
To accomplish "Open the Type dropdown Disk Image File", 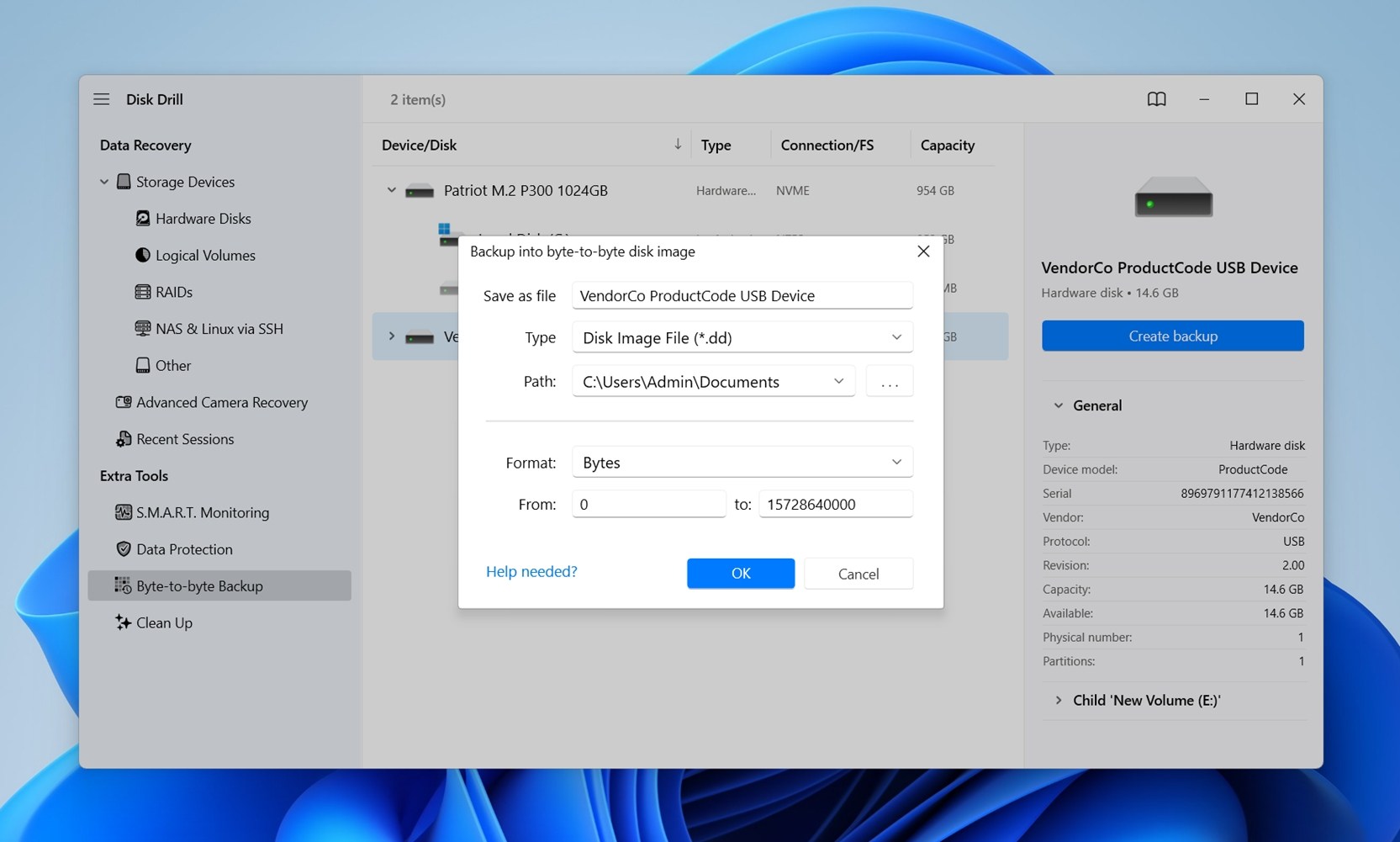I will pos(742,337).
